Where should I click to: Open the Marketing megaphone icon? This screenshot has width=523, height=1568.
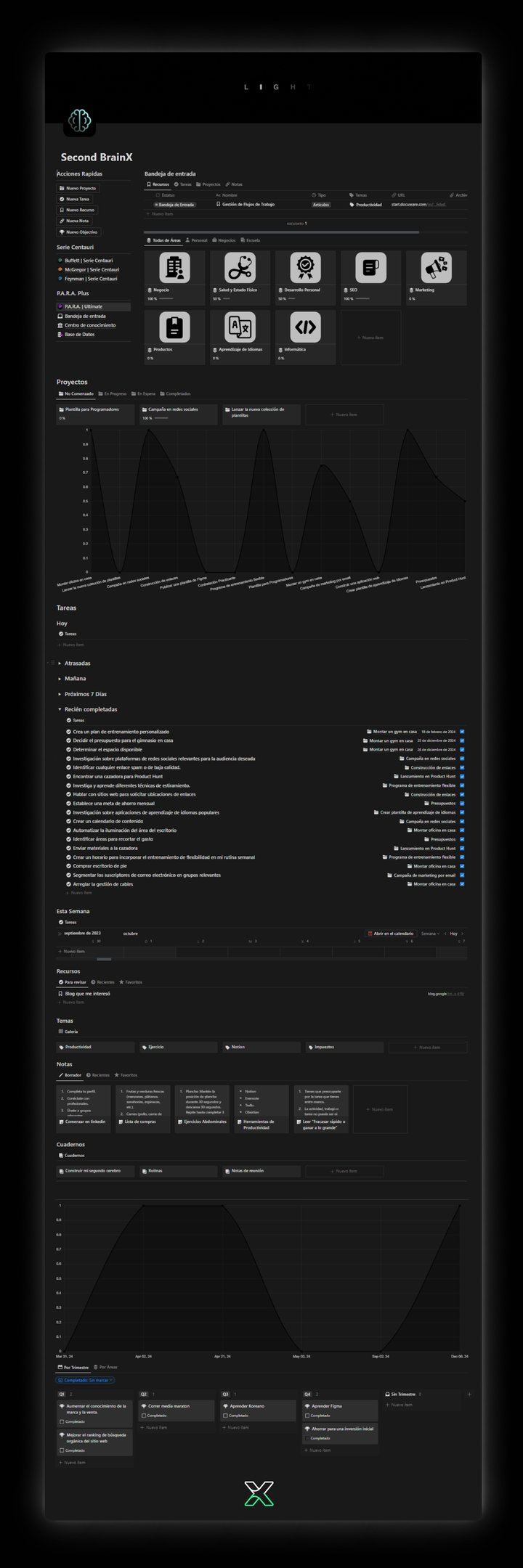(x=436, y=268)
